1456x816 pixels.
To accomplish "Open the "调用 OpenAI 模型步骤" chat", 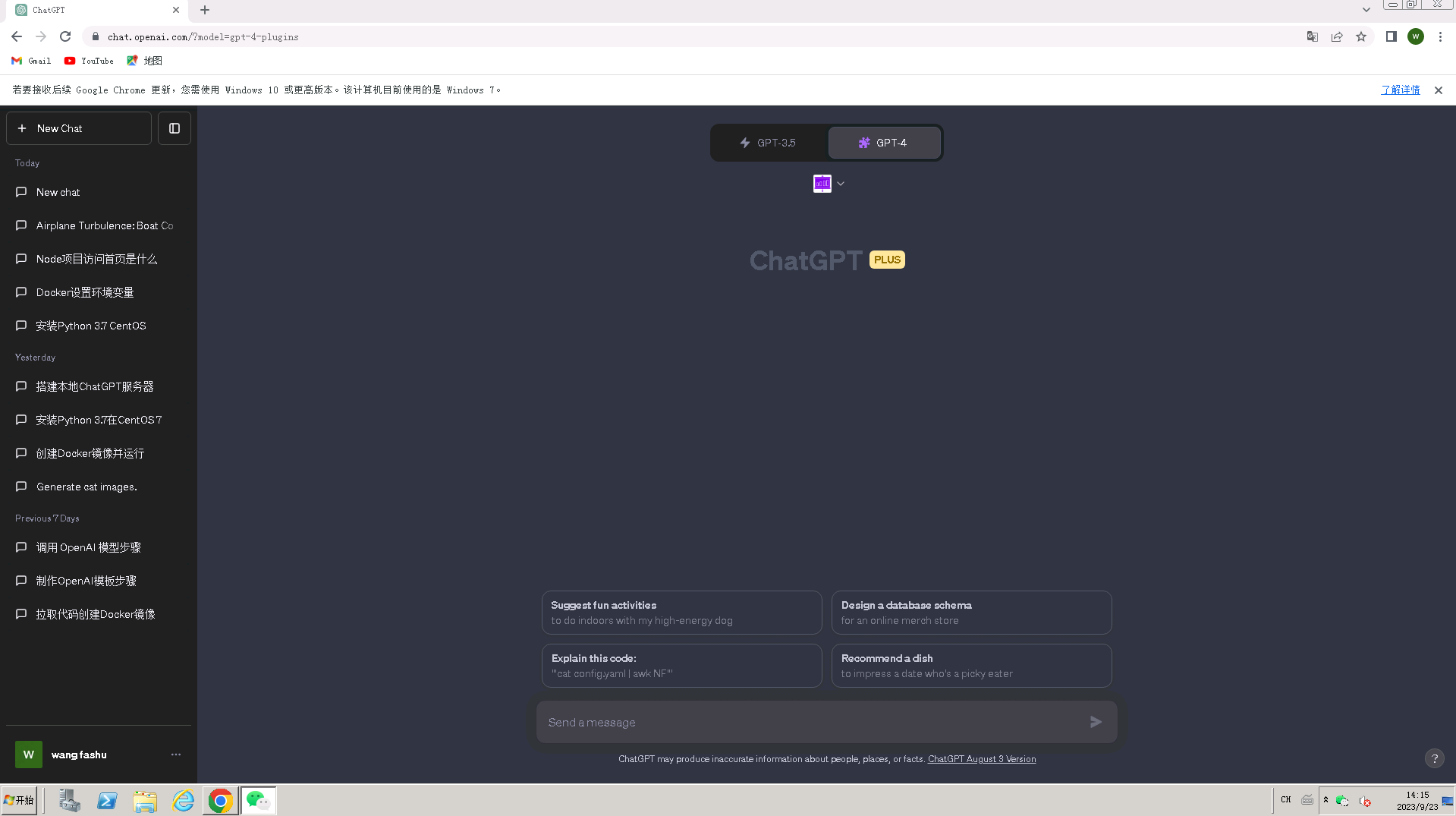I will (x=99, y=547).
